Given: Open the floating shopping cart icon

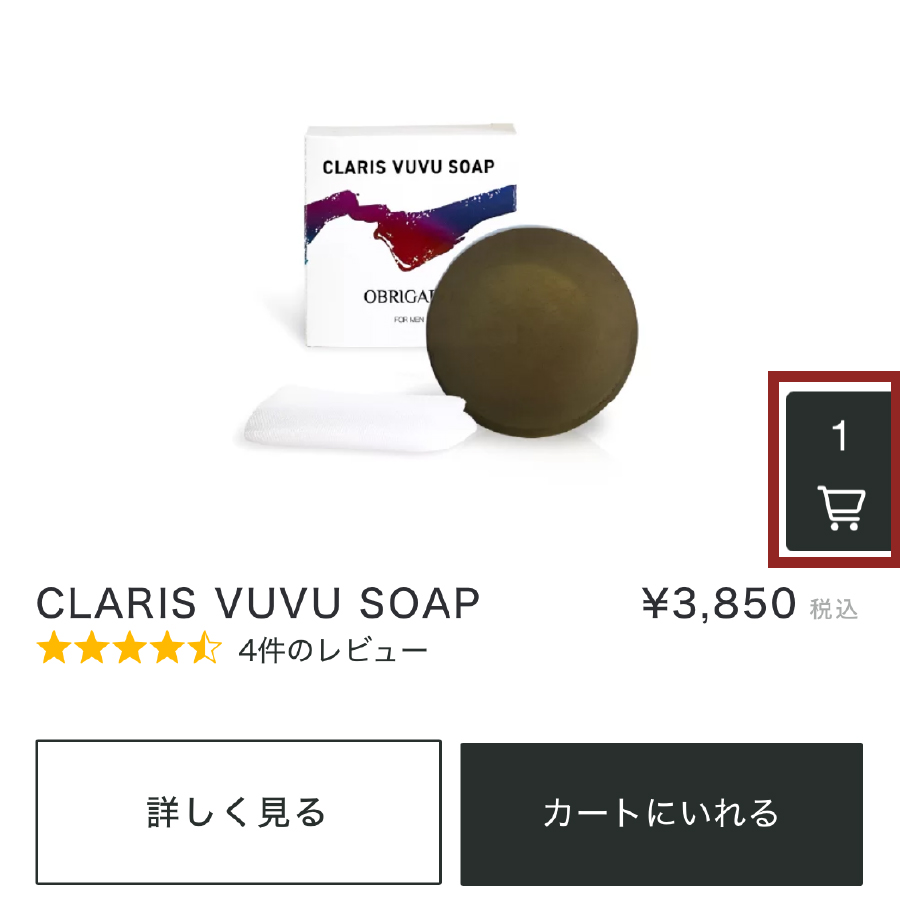Looking at the screenshot, I should point(841,508).
